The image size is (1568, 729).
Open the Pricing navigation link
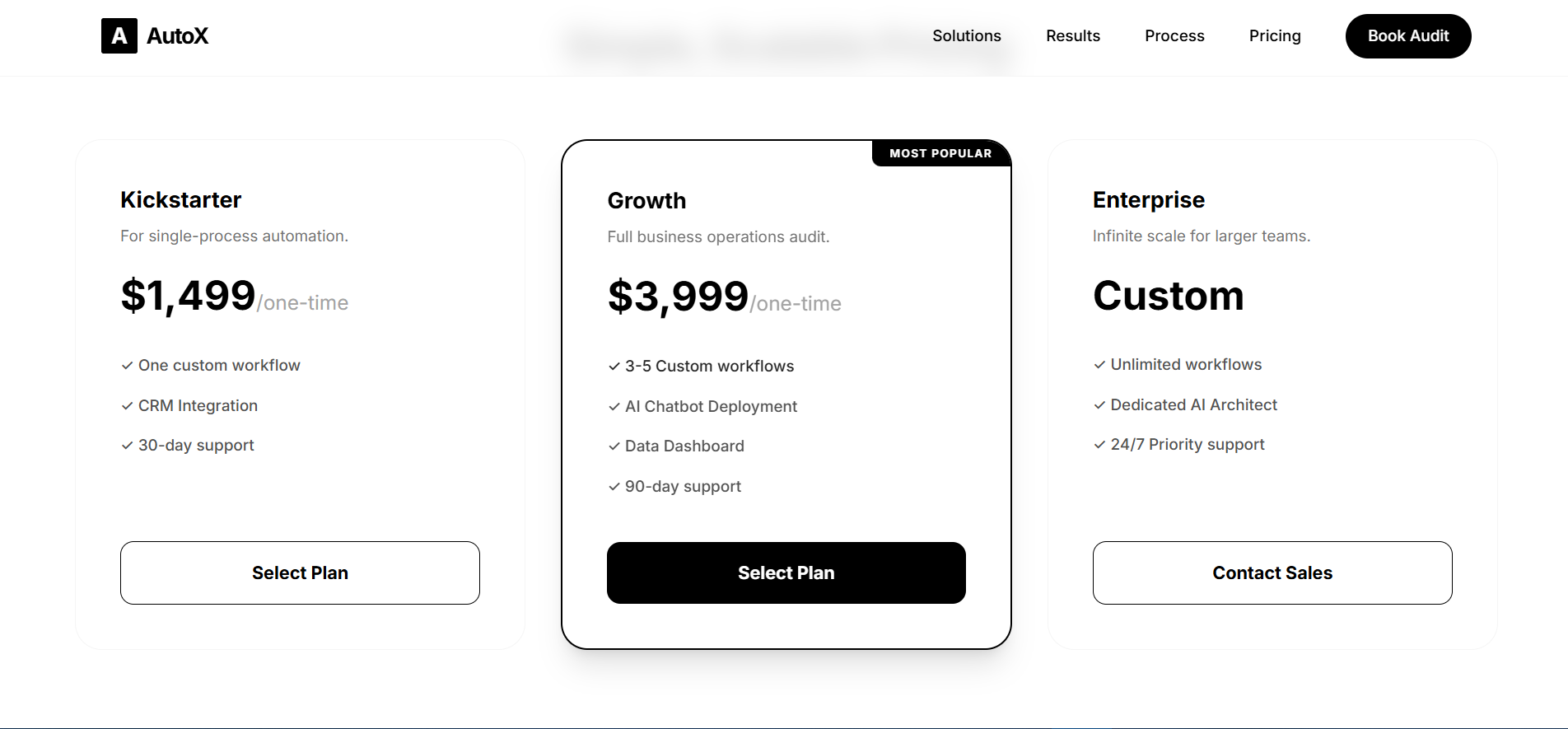[1275, 35]
